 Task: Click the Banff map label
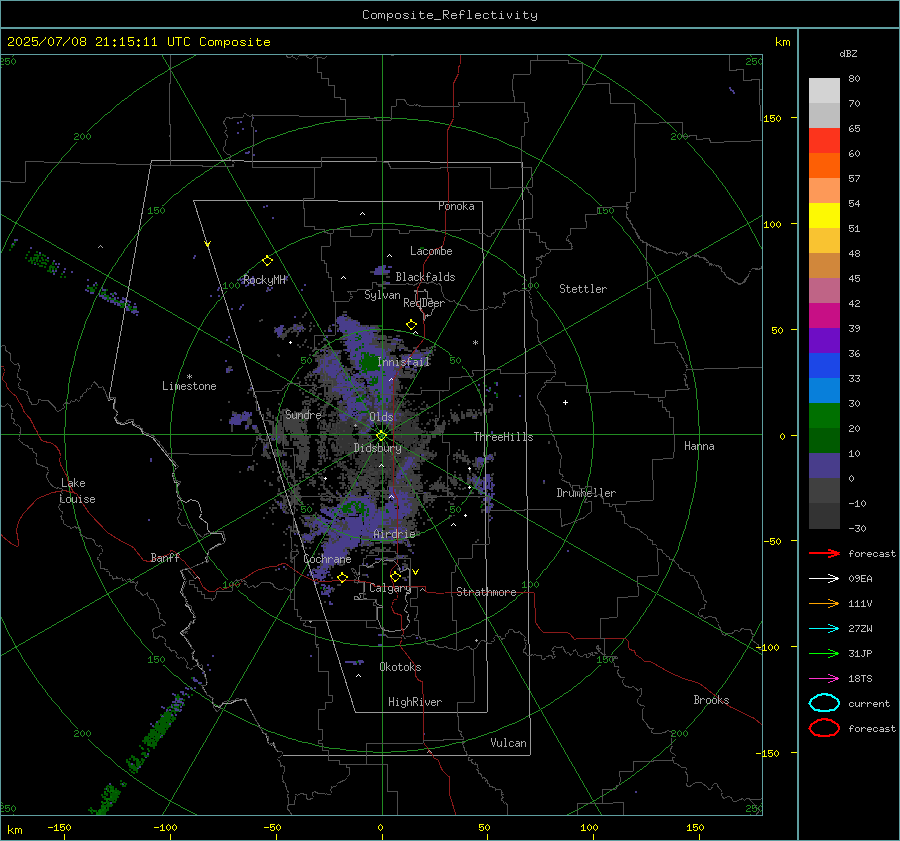tap(165, 557)
